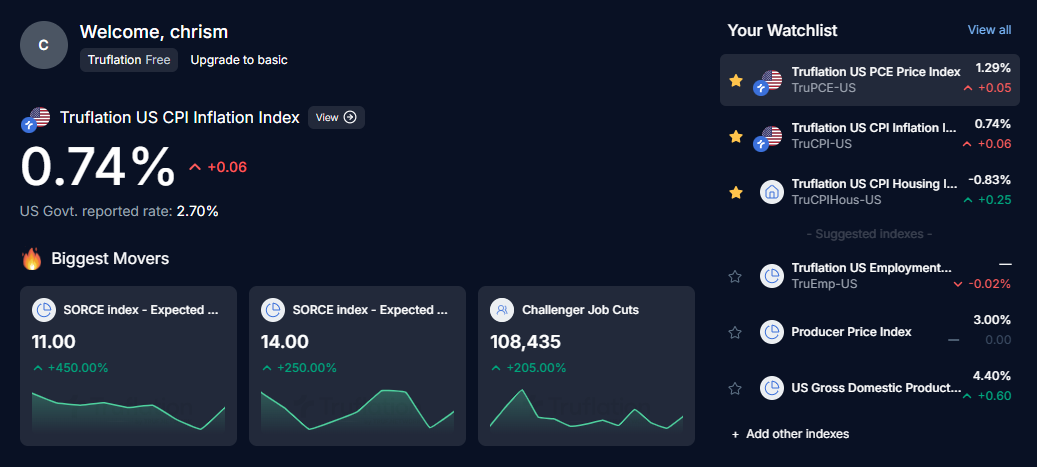
Task: Open the View button next to CPI Inflation Index
Action: point(336,118)
